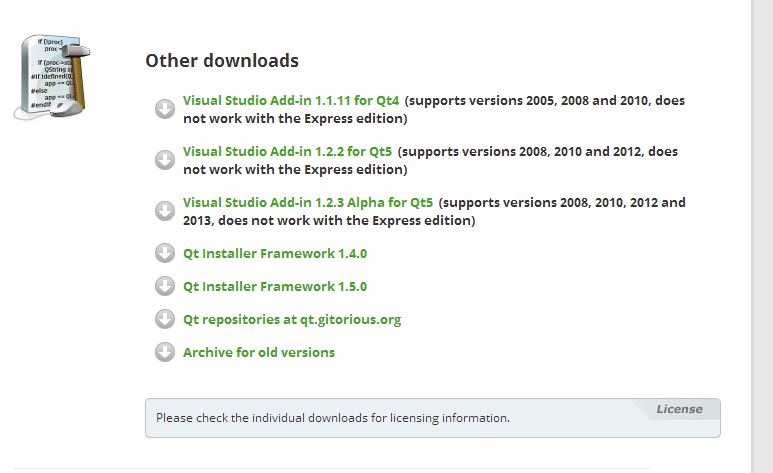Click arrow icon beside Qt repositories link

click(x=165, y=319)
